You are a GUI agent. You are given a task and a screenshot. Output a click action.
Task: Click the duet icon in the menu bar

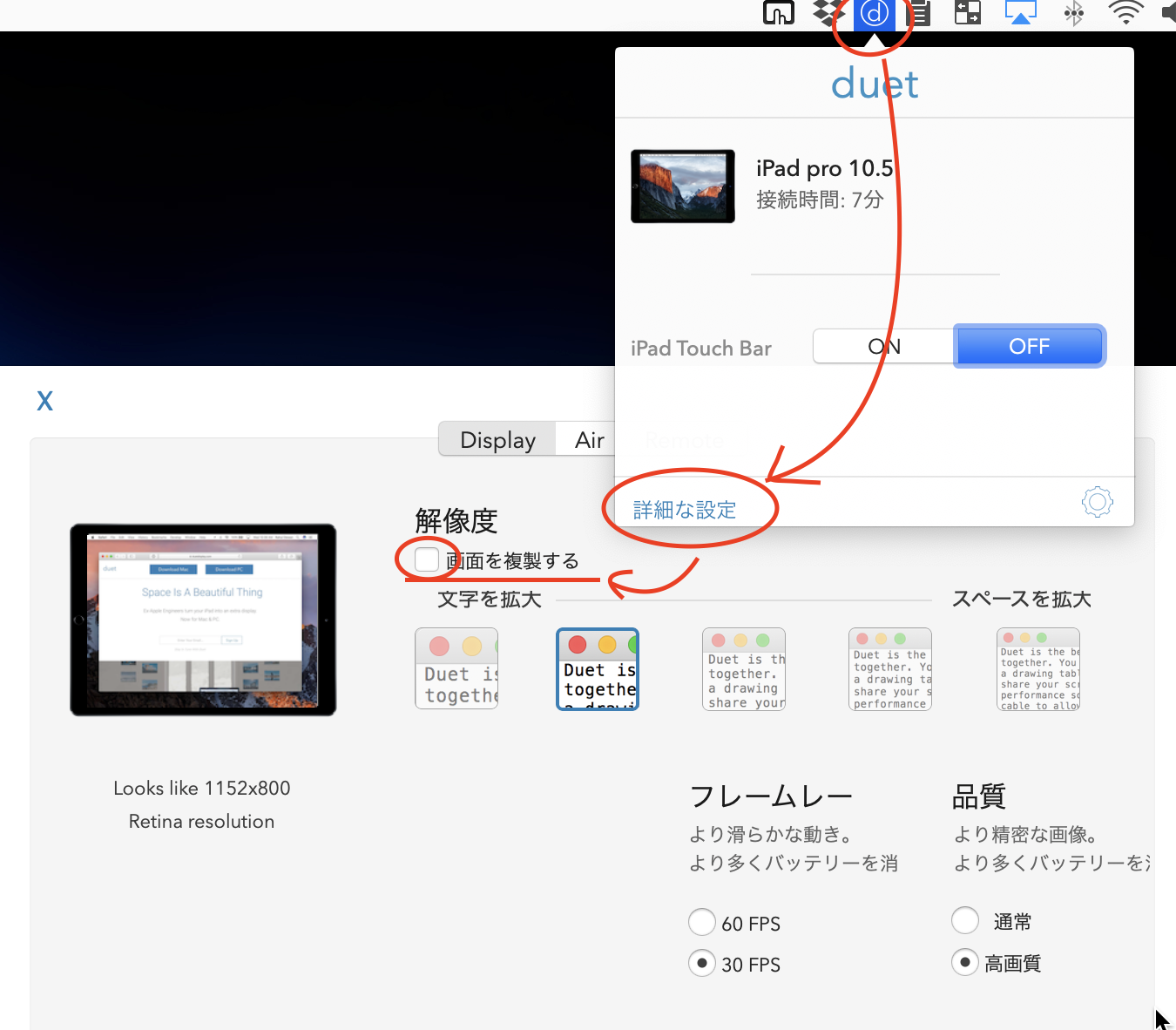874,14
